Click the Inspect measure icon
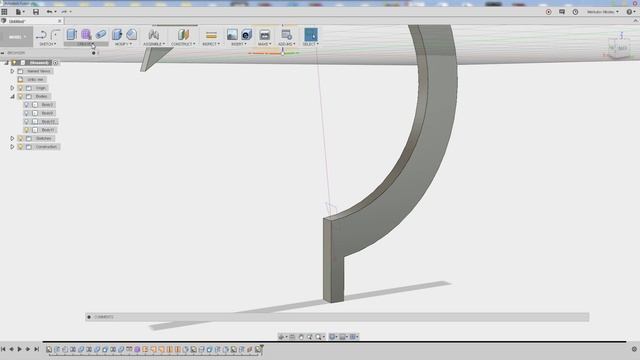The height and width of the screenshot is (360, 640). tap(211, 35)
